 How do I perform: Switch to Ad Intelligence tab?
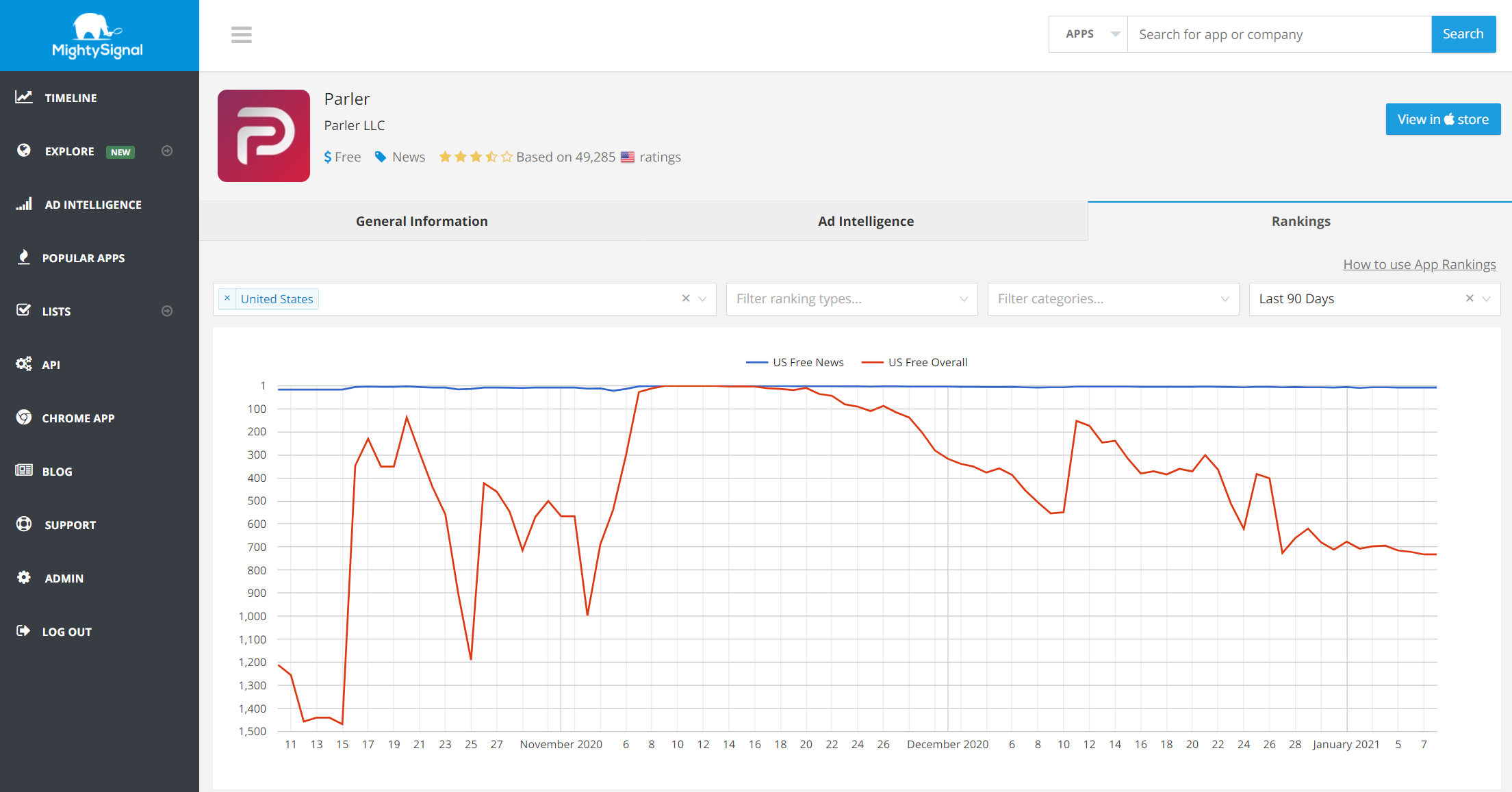[866, 221]
